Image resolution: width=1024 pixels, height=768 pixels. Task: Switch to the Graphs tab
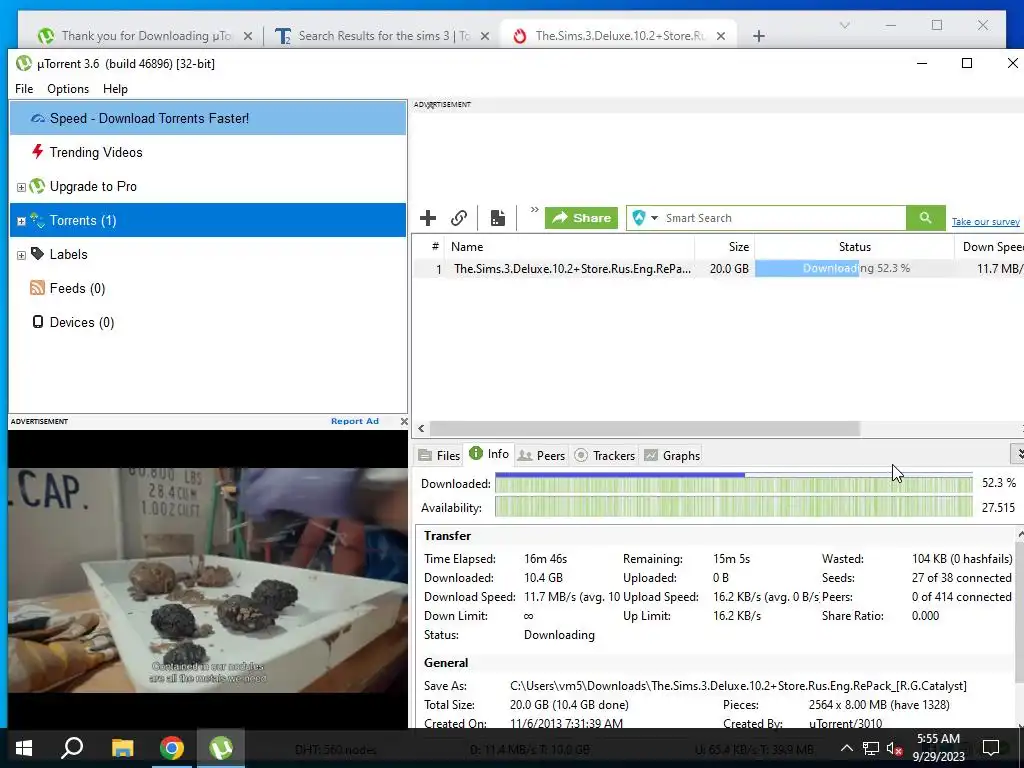coord(672,455)
